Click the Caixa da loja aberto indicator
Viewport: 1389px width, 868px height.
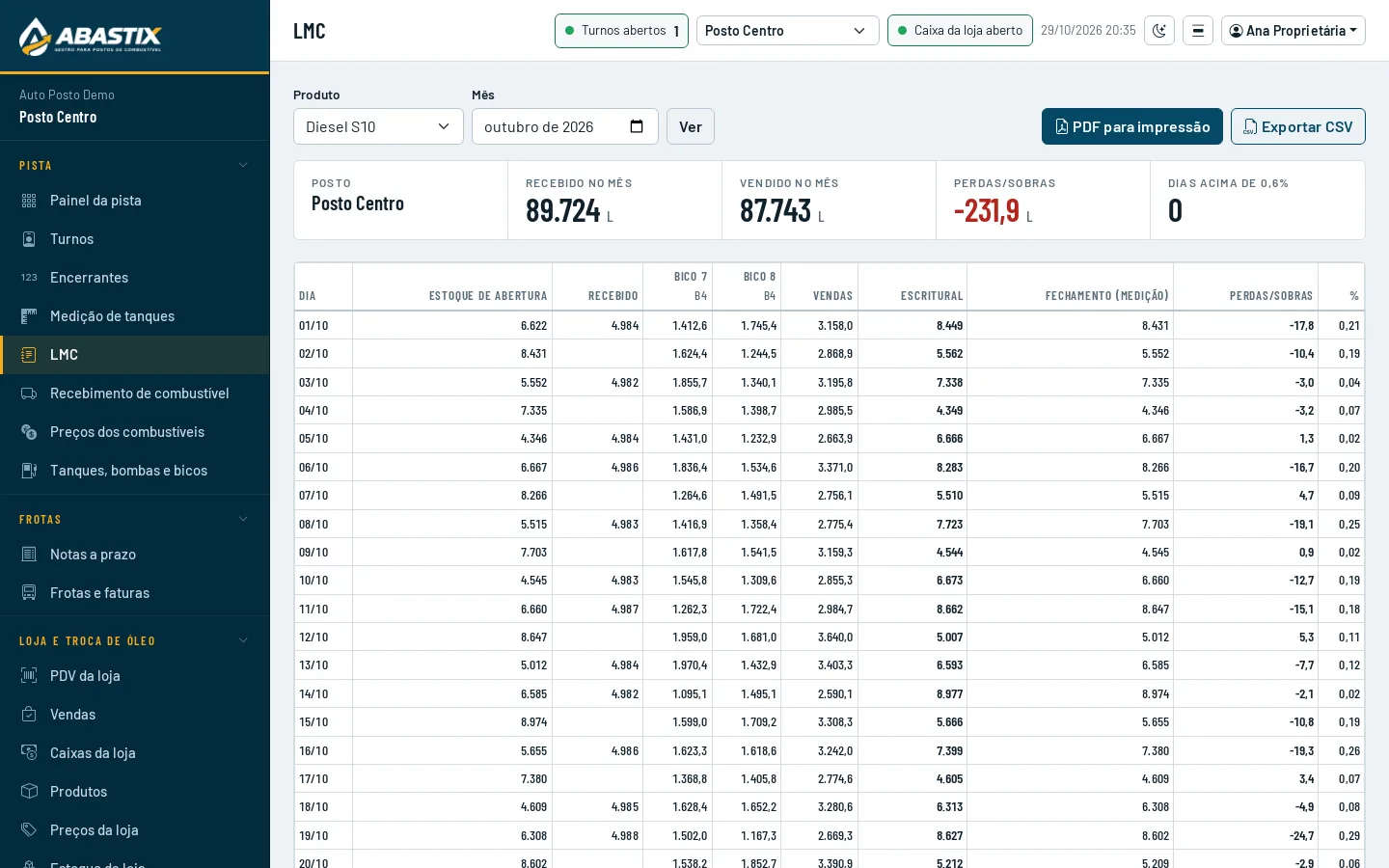(960, 31)
